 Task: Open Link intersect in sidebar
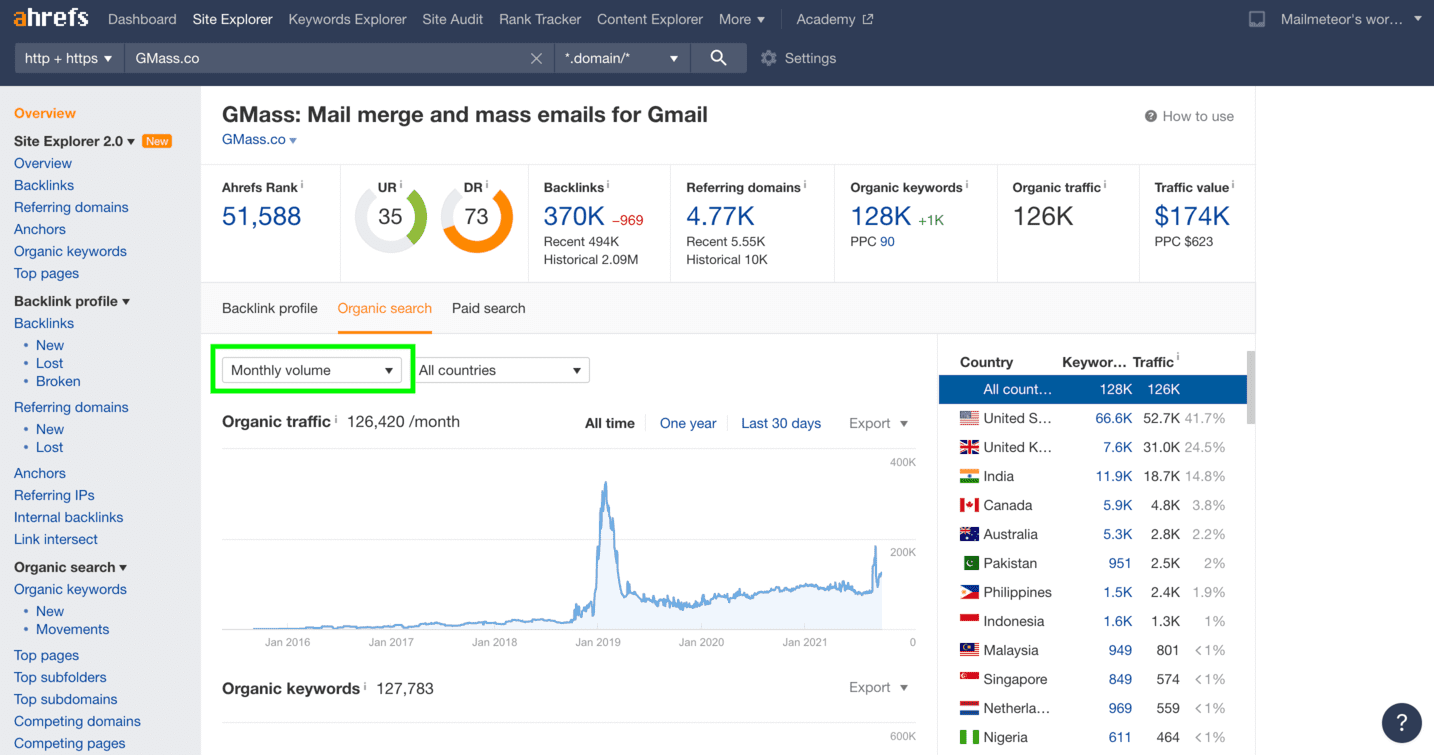pos(56,539)
